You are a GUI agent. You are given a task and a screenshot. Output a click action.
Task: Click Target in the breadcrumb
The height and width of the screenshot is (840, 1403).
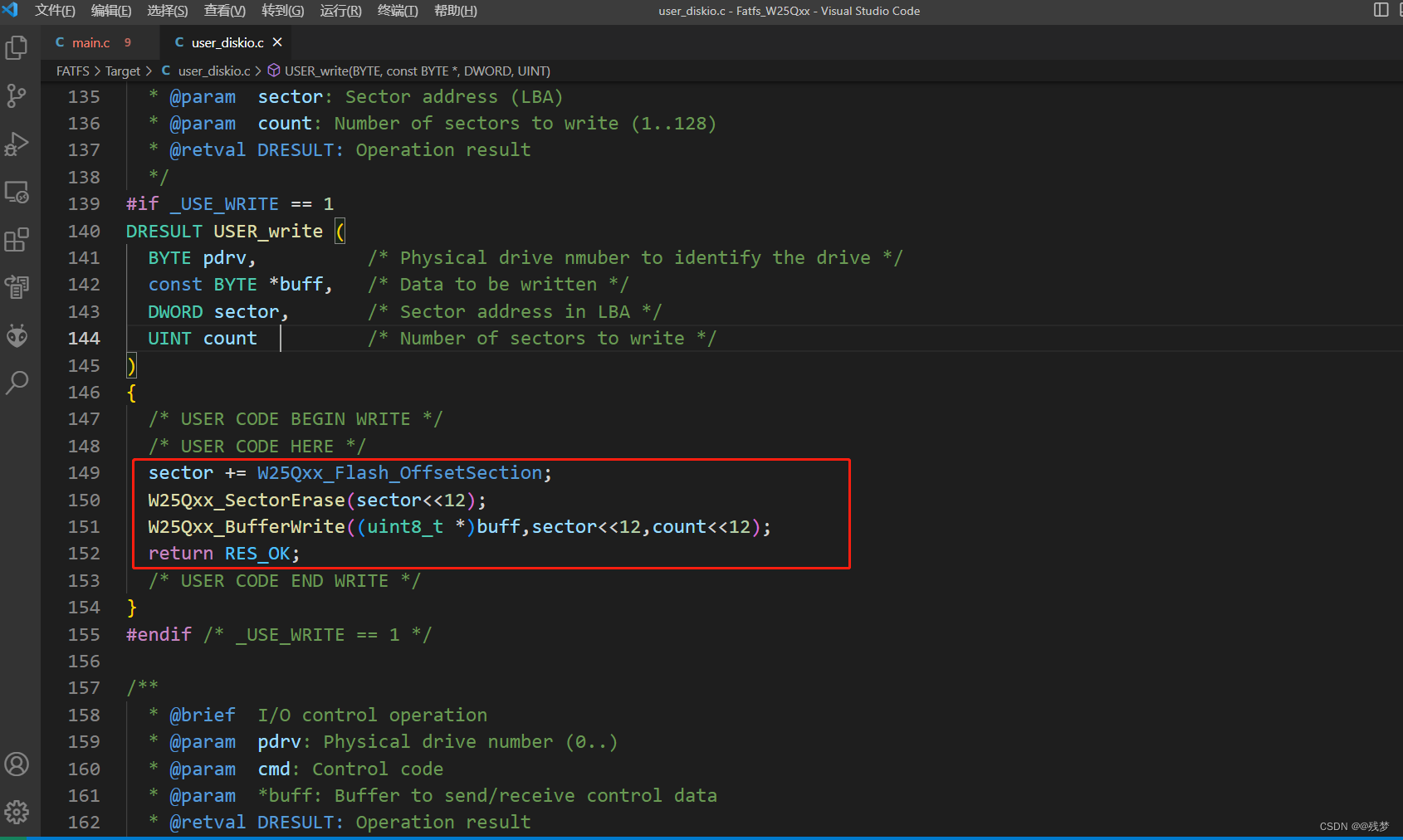123,71
